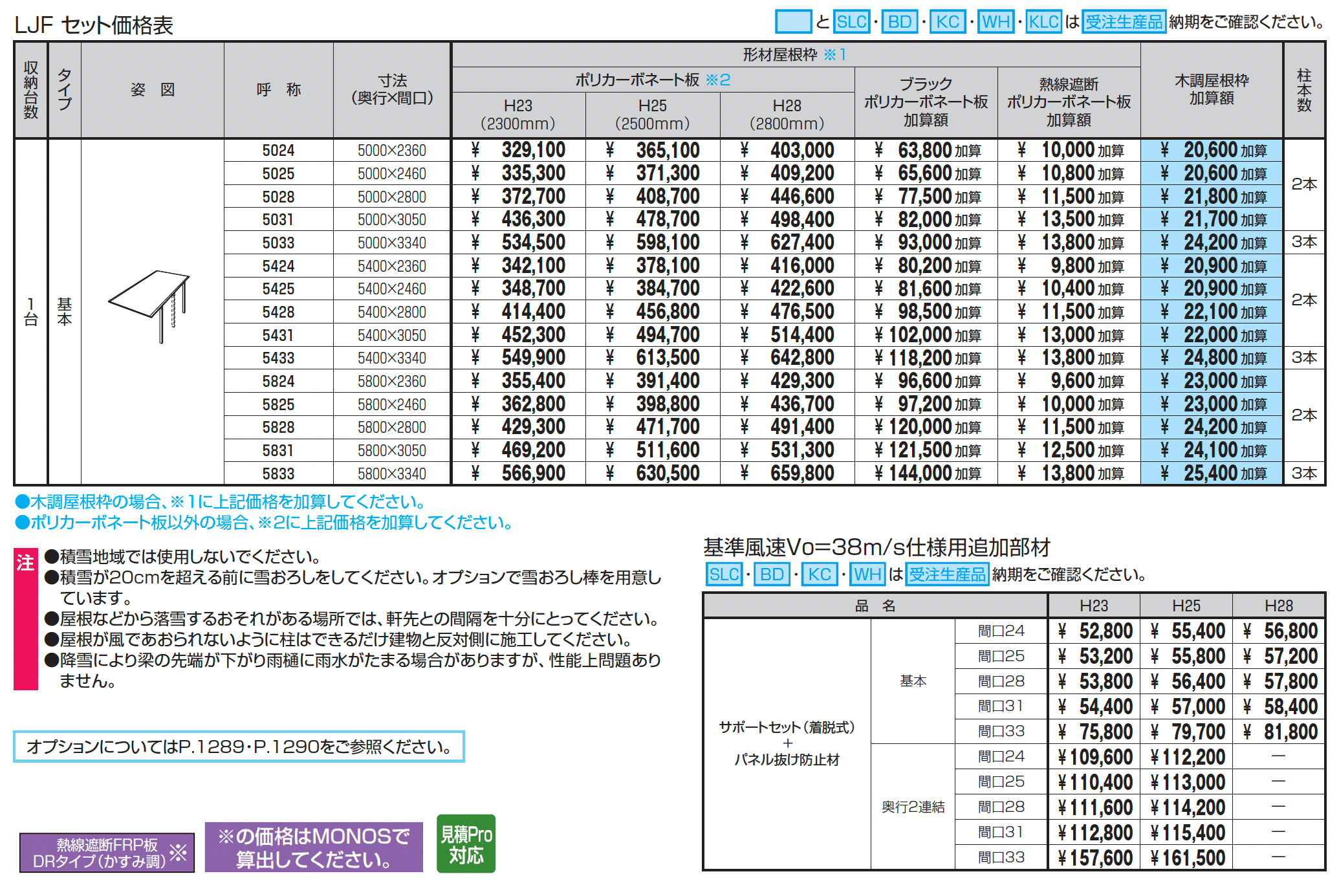
Task: Click the ¥157,600 support set price
Action: (1095, 858)
